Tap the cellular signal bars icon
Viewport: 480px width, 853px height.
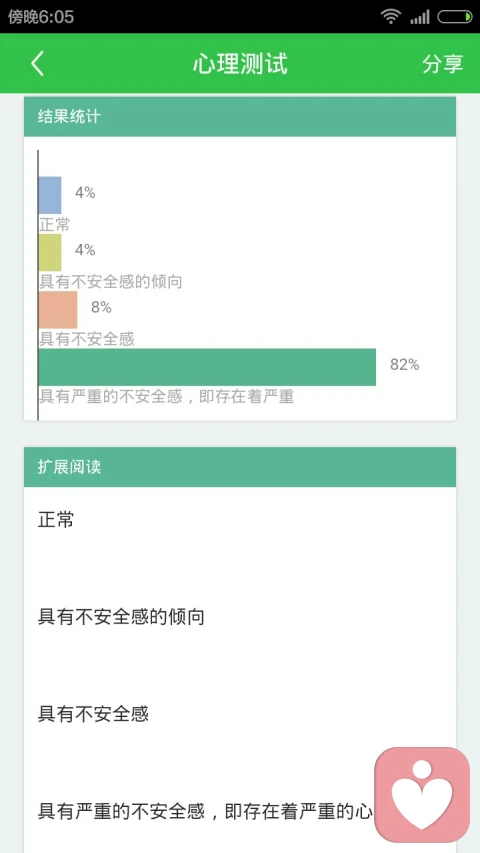point(420,17)
